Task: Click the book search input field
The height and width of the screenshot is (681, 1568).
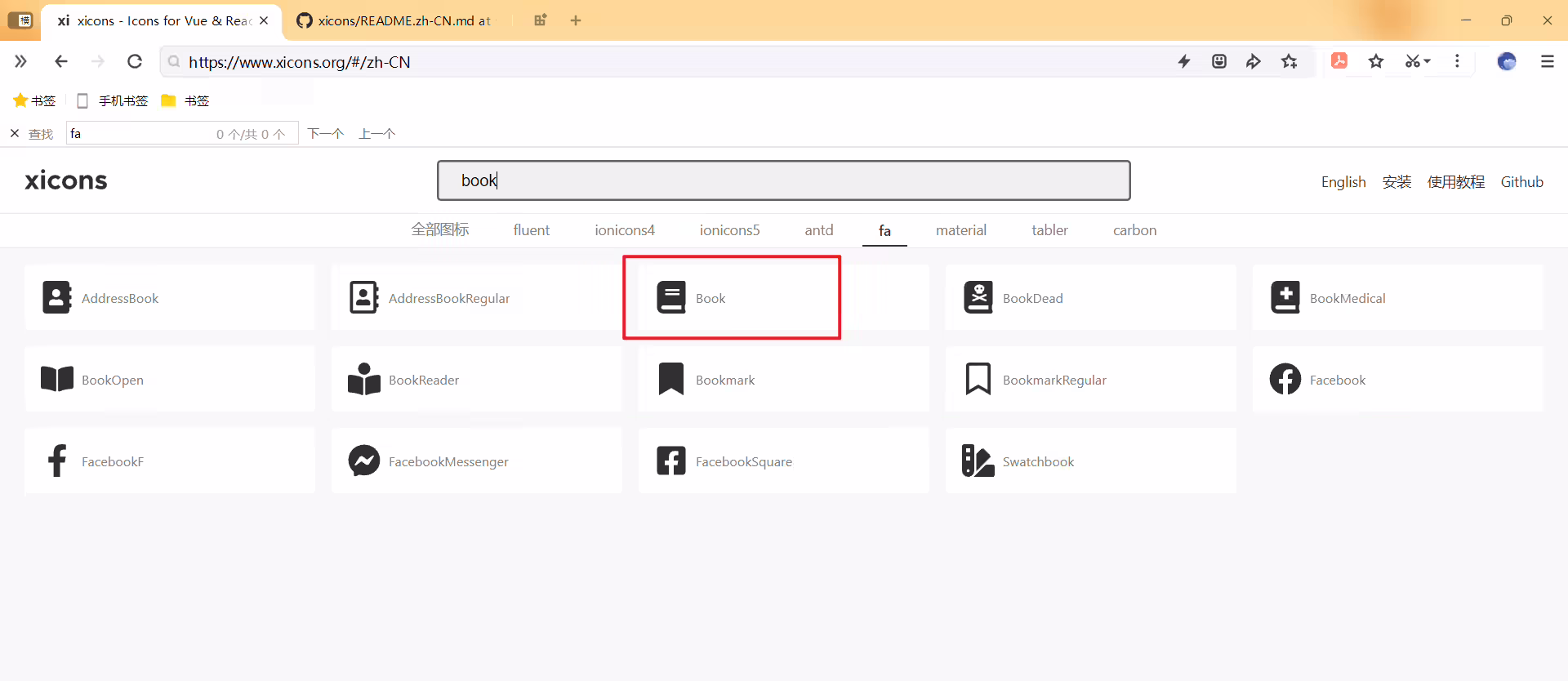Action: tap(783, 180)
